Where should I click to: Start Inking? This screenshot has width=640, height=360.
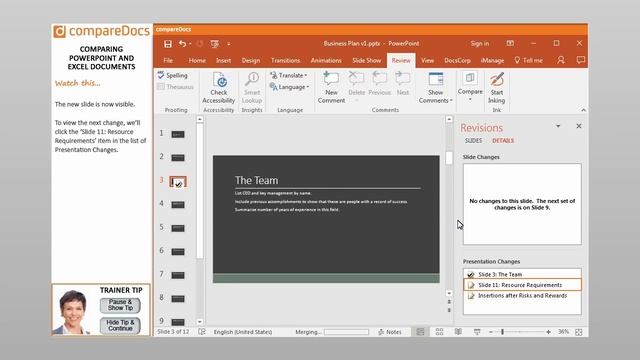pyautogui.click(x=497, y=88)
